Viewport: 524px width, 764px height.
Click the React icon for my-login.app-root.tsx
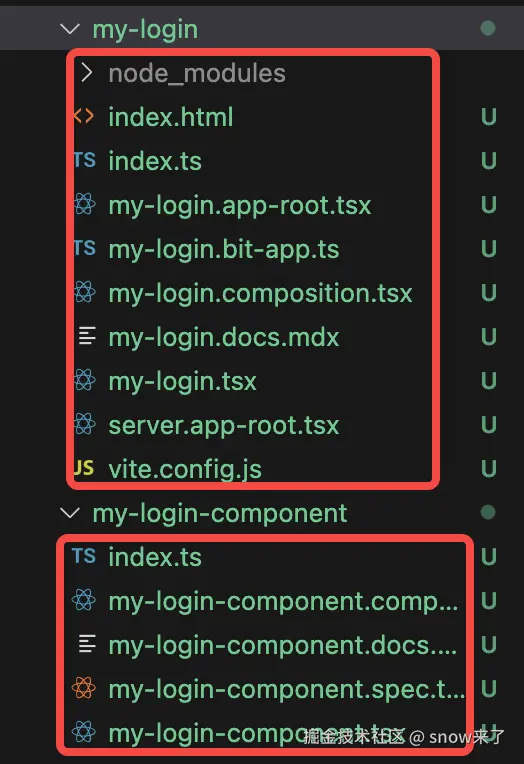(85, 204)
